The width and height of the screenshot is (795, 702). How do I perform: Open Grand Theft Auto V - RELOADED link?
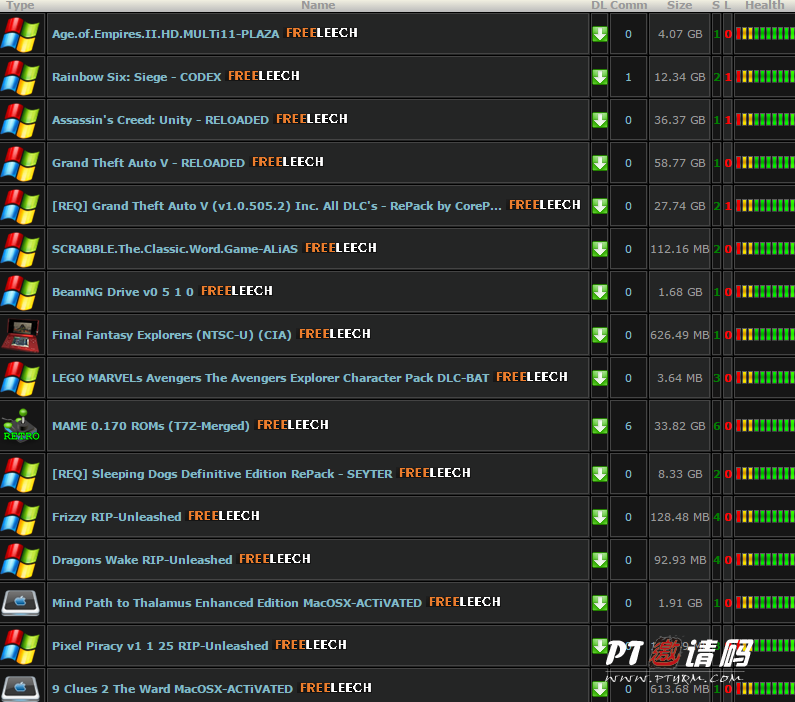[148, 163]
